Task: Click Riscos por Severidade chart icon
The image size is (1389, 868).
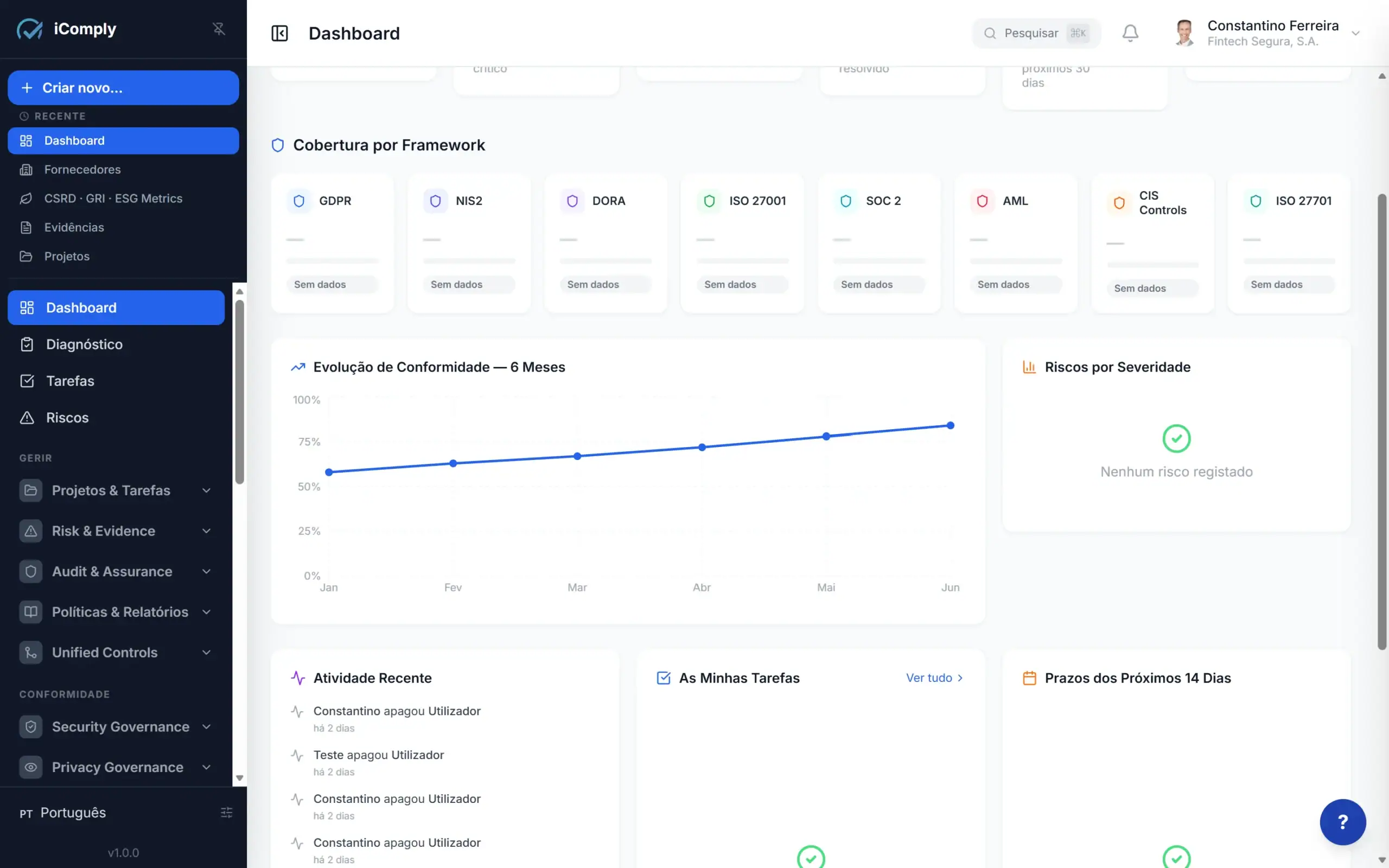Action: [x=1029, y=367]
